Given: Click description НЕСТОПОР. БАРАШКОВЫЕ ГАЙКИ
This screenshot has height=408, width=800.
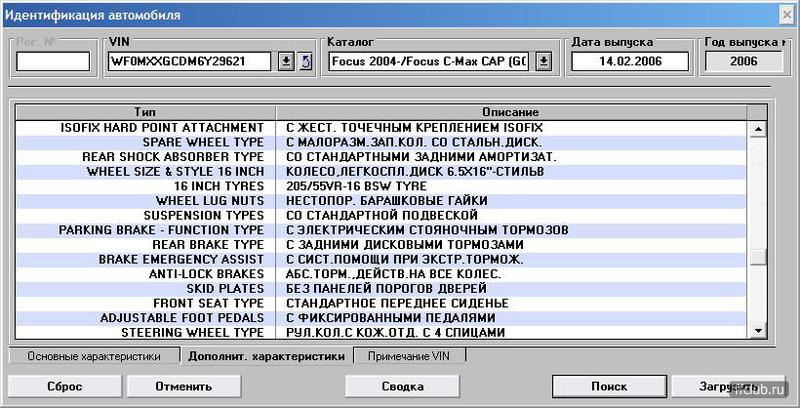Looking at the screenshot, I should click(x=387, y=201).
